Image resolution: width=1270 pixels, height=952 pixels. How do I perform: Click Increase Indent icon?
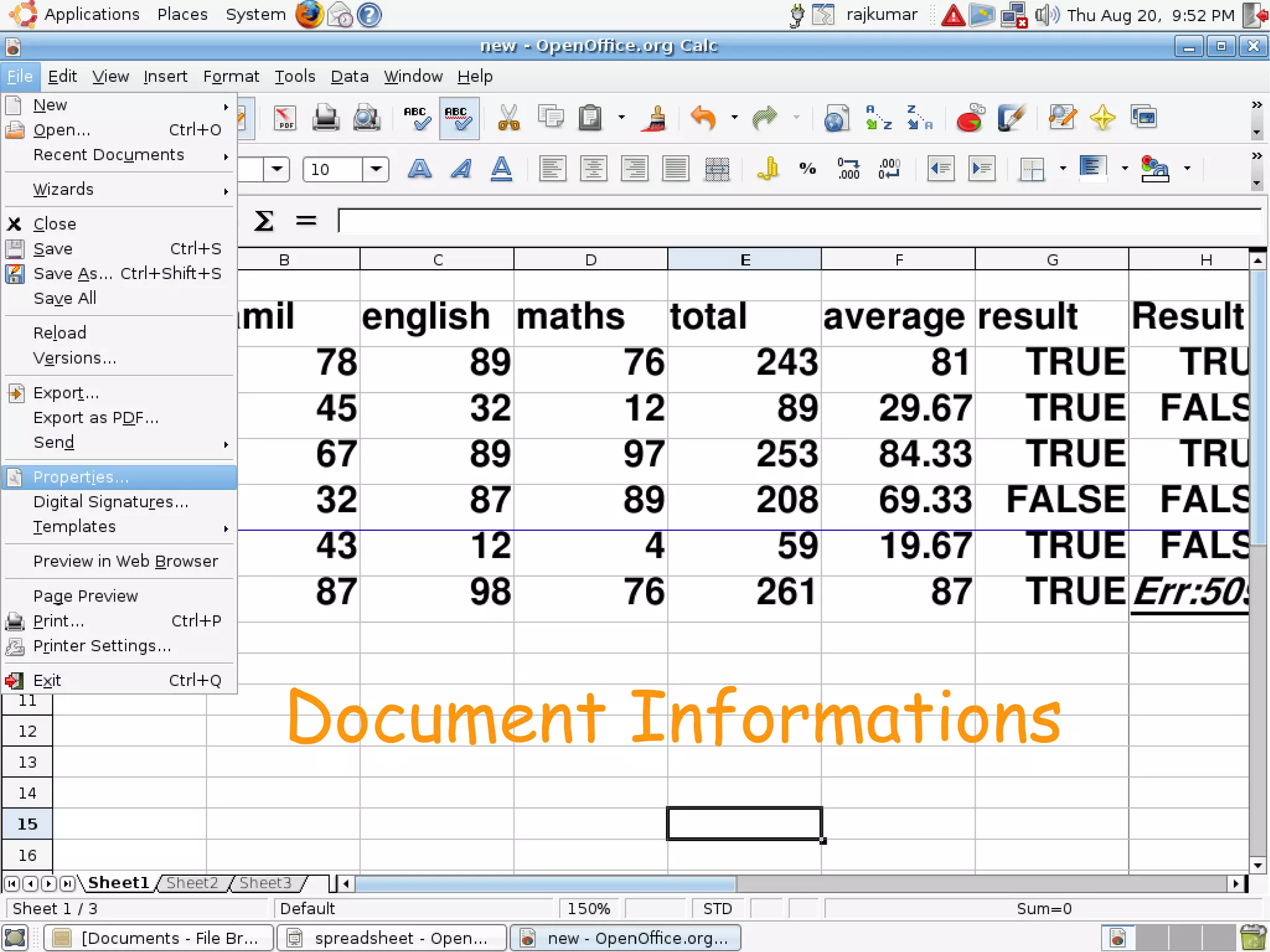[x=982, y=169]
